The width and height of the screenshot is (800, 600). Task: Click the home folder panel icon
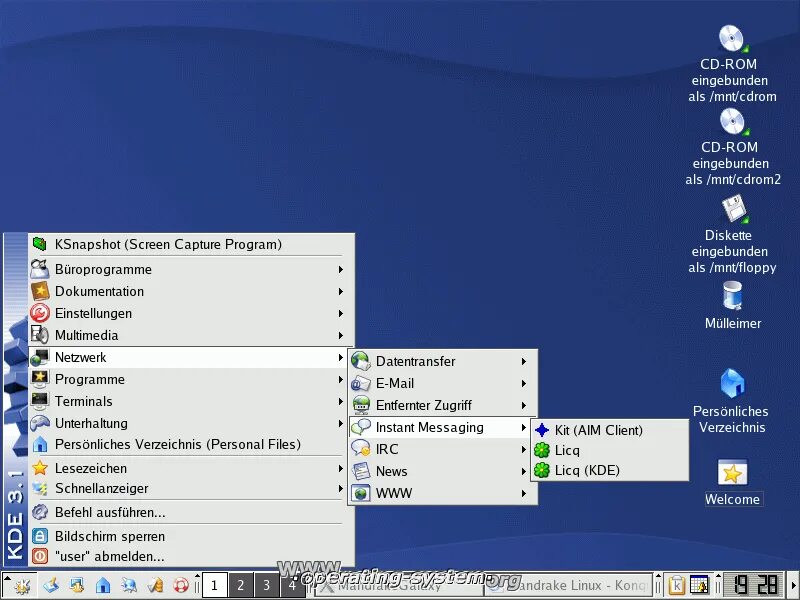103,585
